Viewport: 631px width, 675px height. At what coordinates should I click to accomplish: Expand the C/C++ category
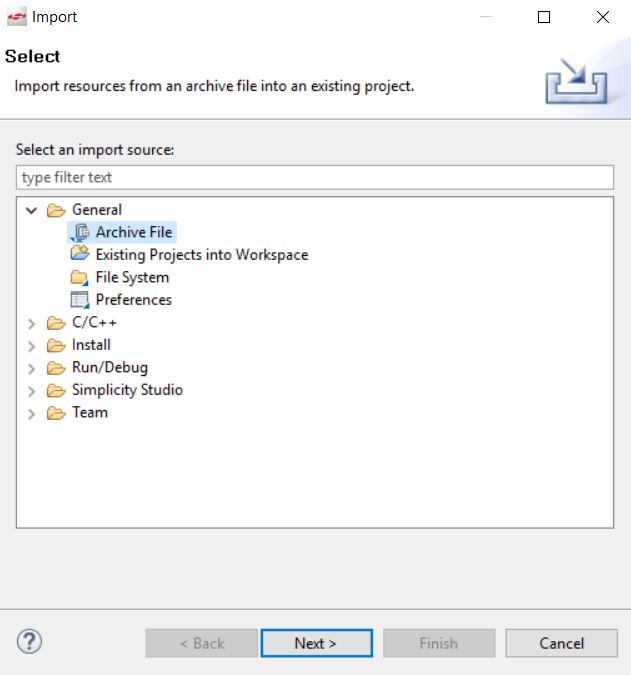point(31,323)
